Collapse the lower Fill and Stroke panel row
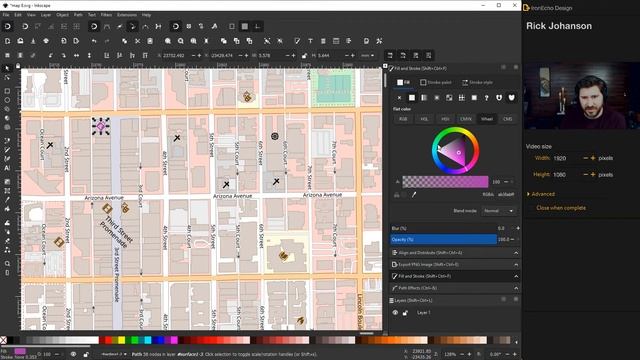 (516, 276)
